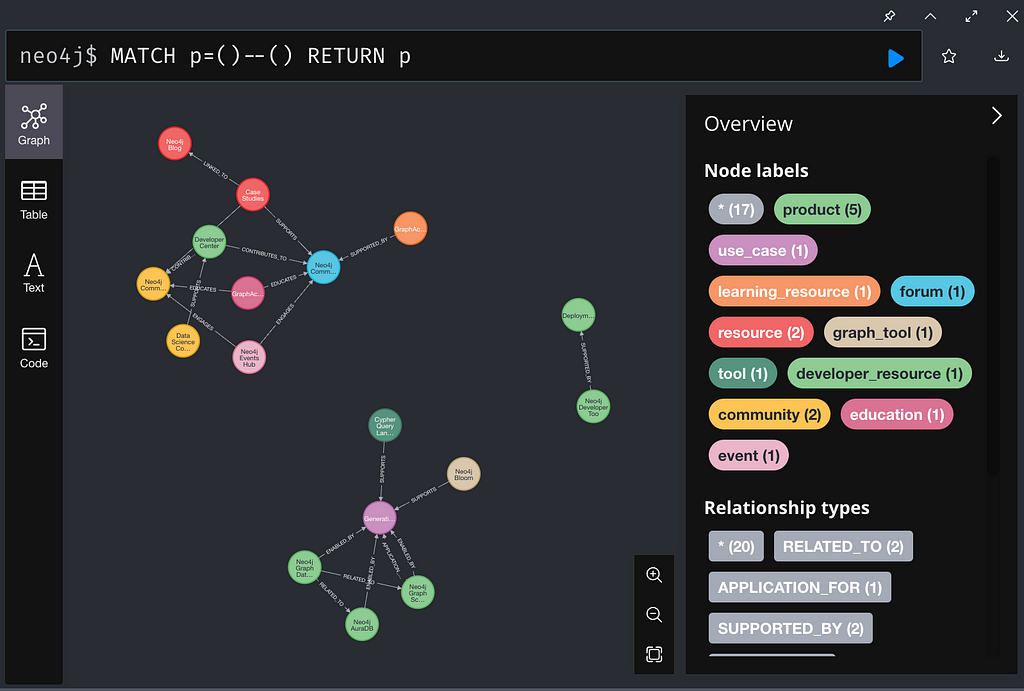This screenshot has height=691, width=1024.
Task: Expand frame to fullscreen
Action: (x=972, y=16)
